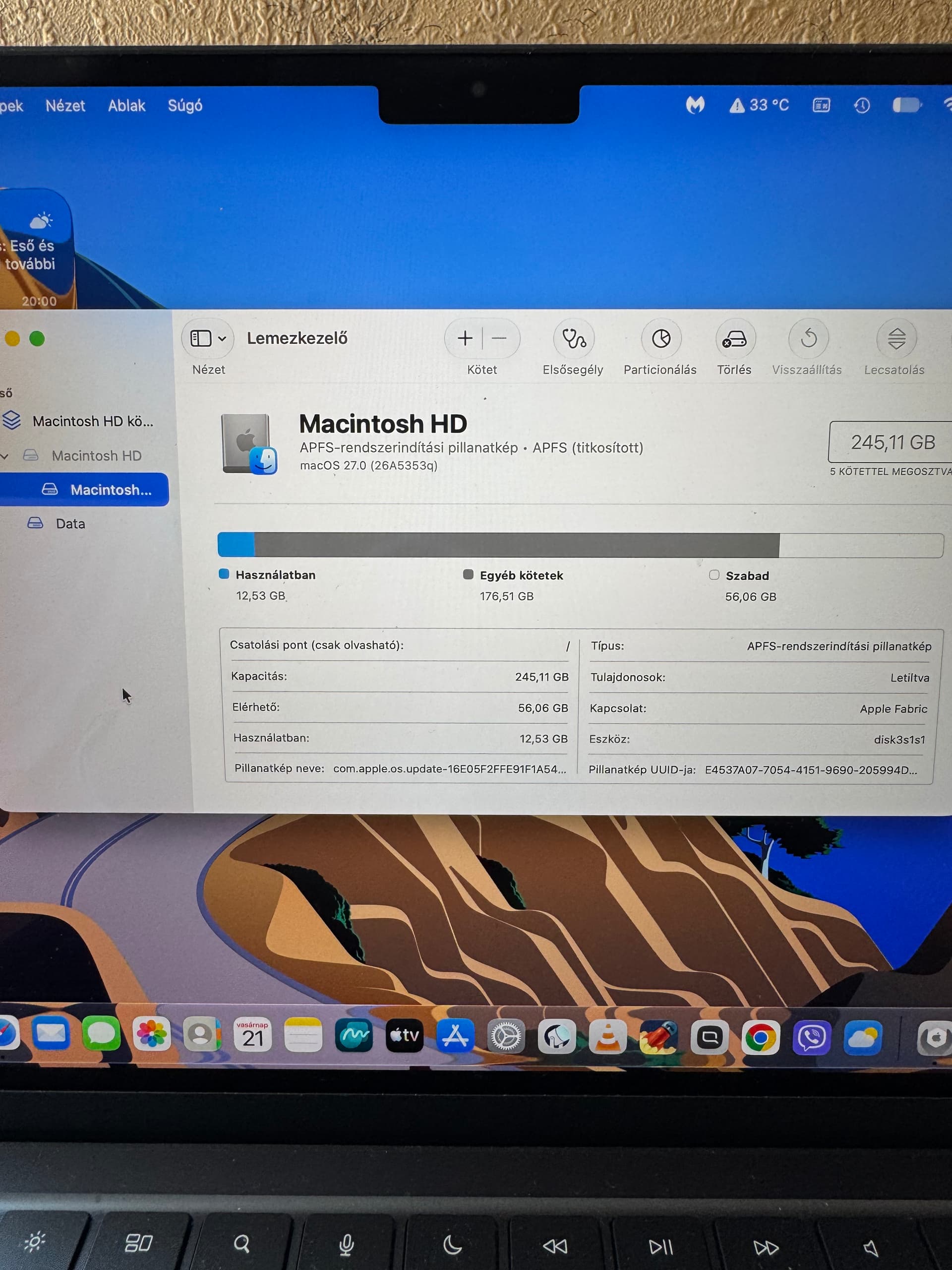Open Mail from the Dock

[51, 1034]
